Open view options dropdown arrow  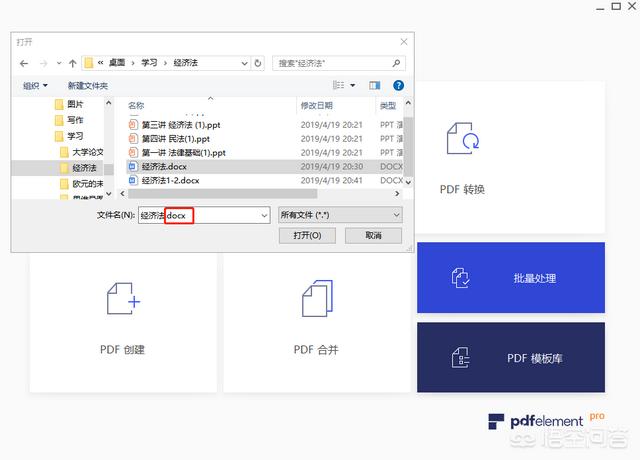[353, 85]
